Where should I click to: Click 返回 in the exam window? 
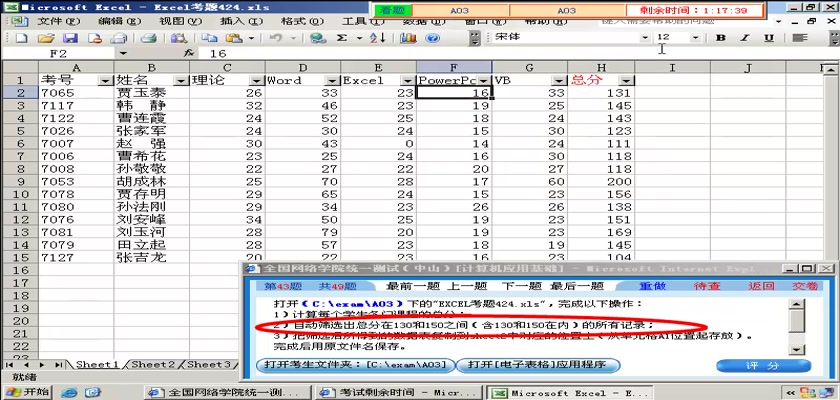761,286
